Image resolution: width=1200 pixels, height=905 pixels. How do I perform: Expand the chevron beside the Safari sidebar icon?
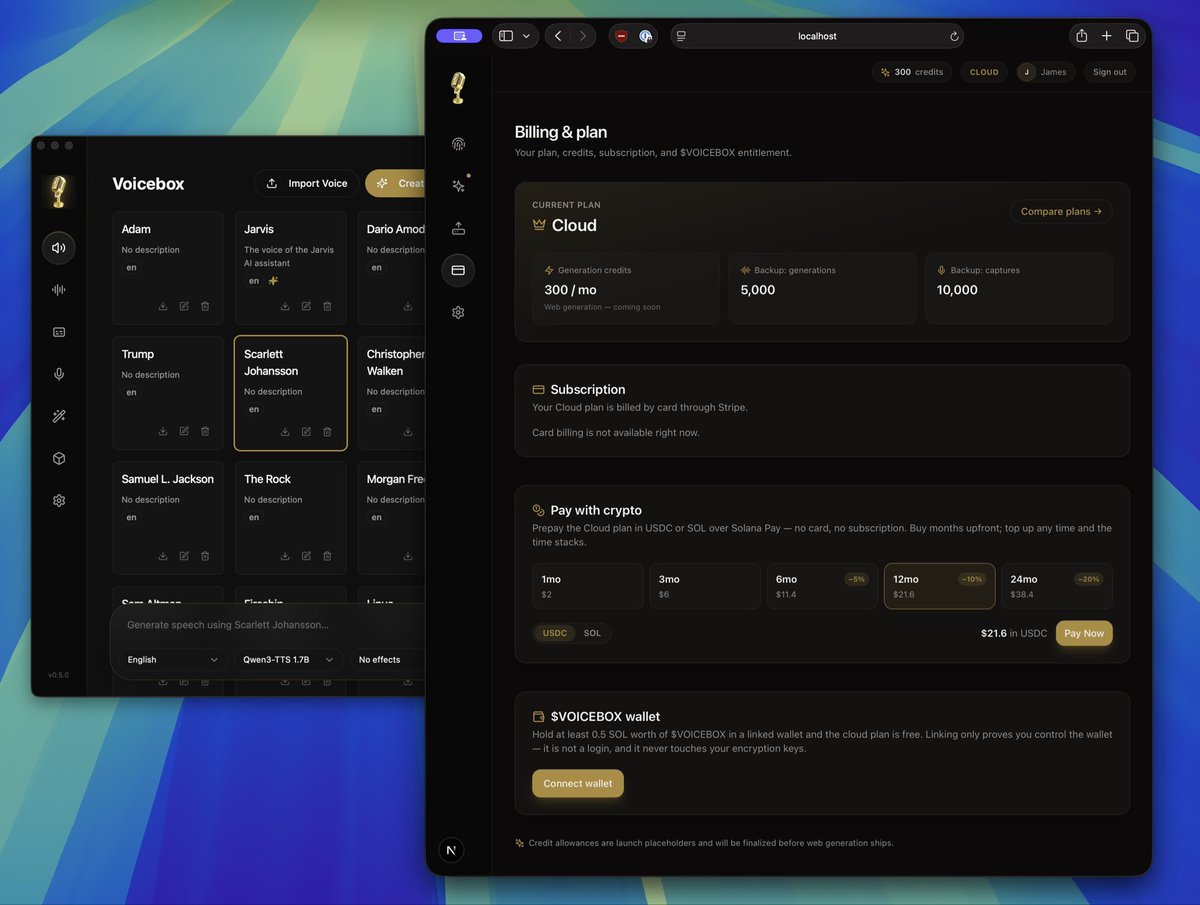[526, 36]
